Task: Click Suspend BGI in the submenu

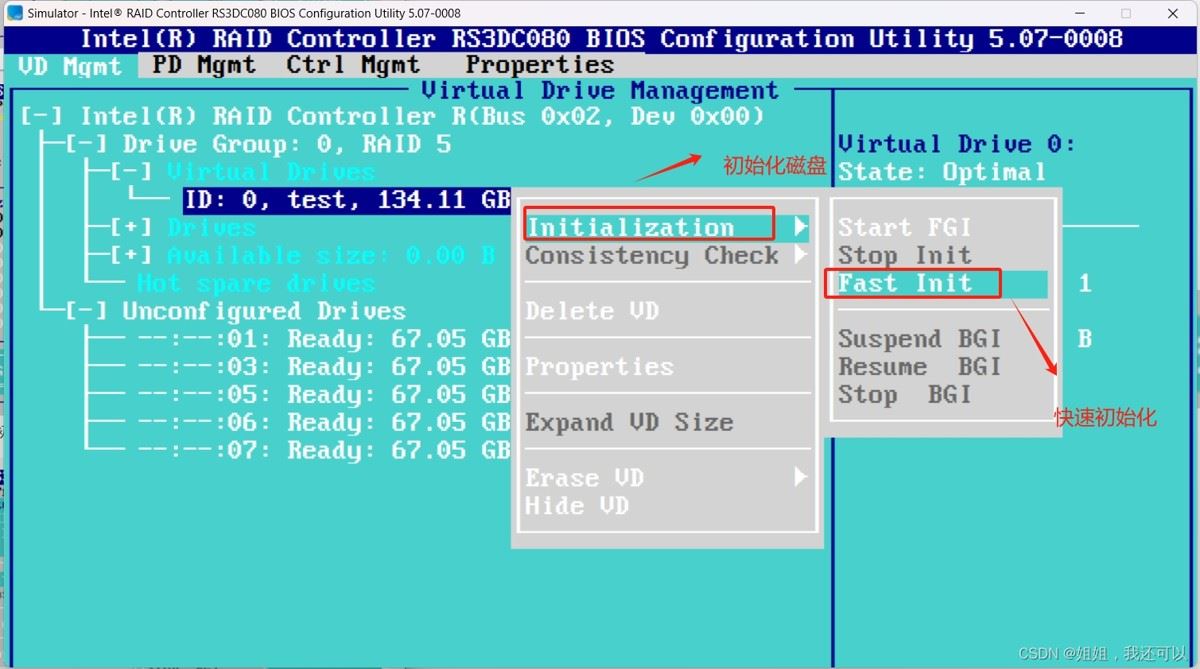Action: coord(919,339)
